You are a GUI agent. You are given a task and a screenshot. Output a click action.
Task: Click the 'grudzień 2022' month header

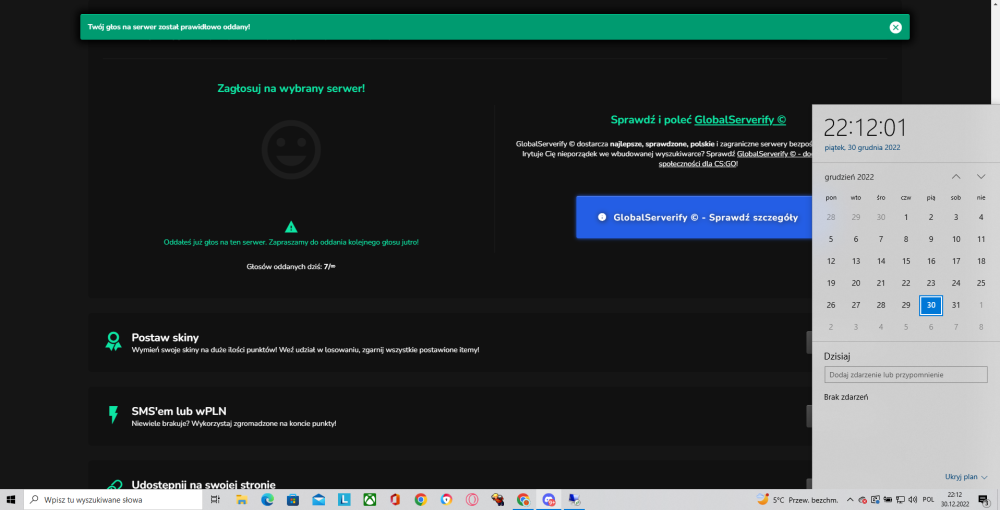tap(849, 177)
